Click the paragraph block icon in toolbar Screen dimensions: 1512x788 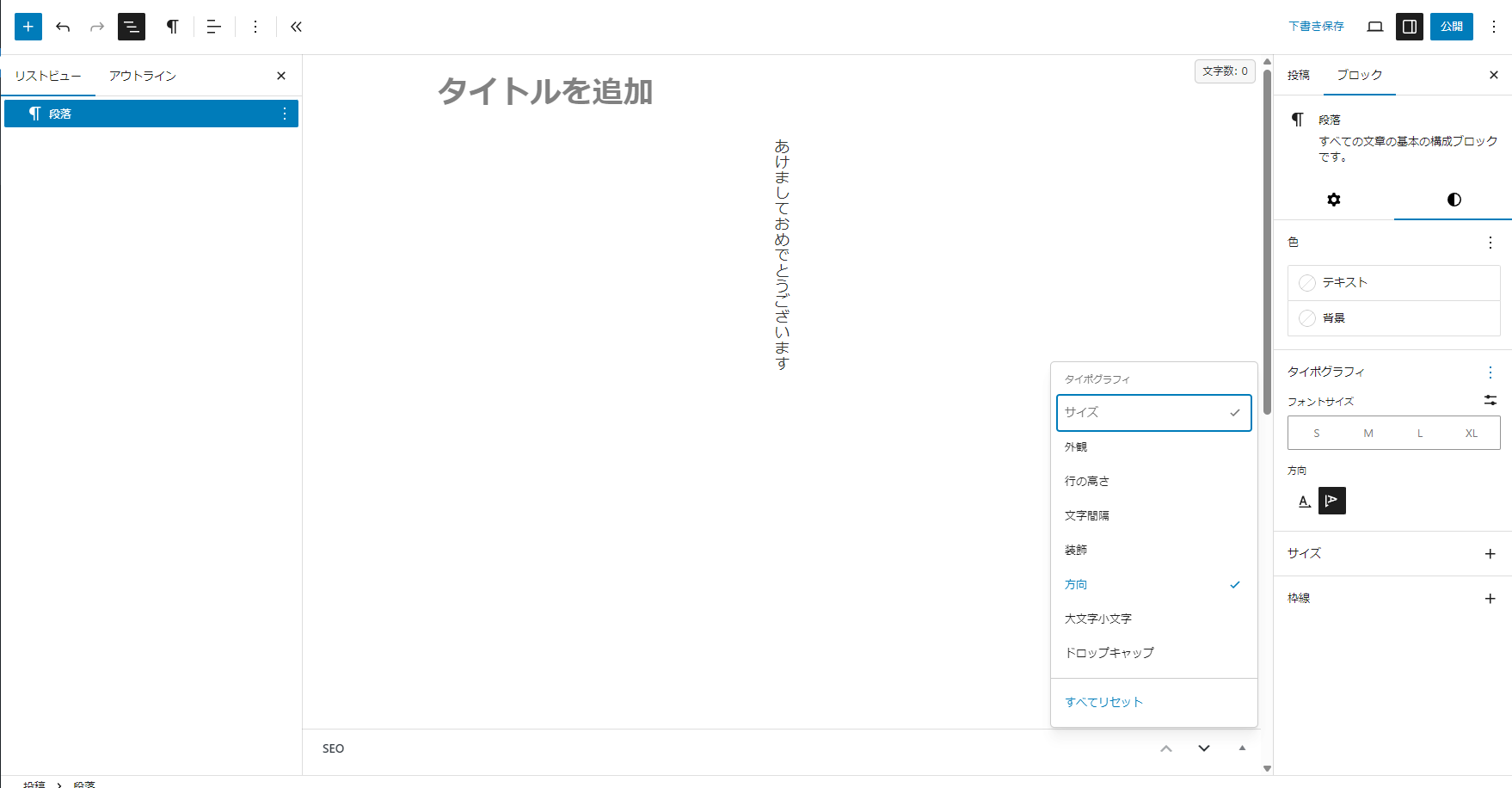pos(172,27)
